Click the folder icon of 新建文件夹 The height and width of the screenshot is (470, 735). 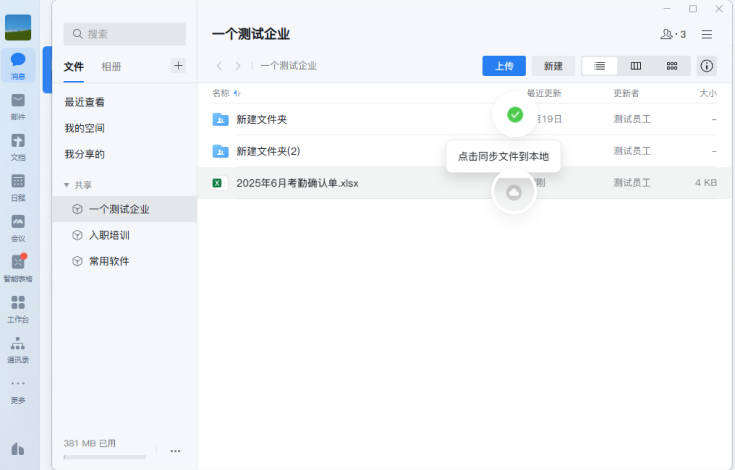coord(220,119)
